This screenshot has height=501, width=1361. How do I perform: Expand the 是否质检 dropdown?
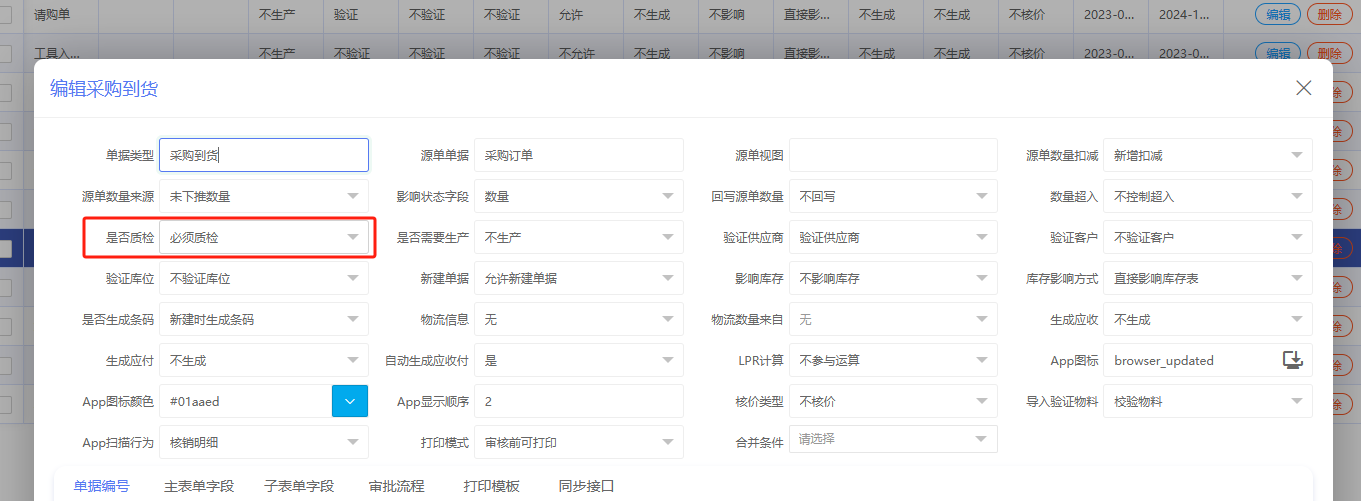tap(352, 237)
